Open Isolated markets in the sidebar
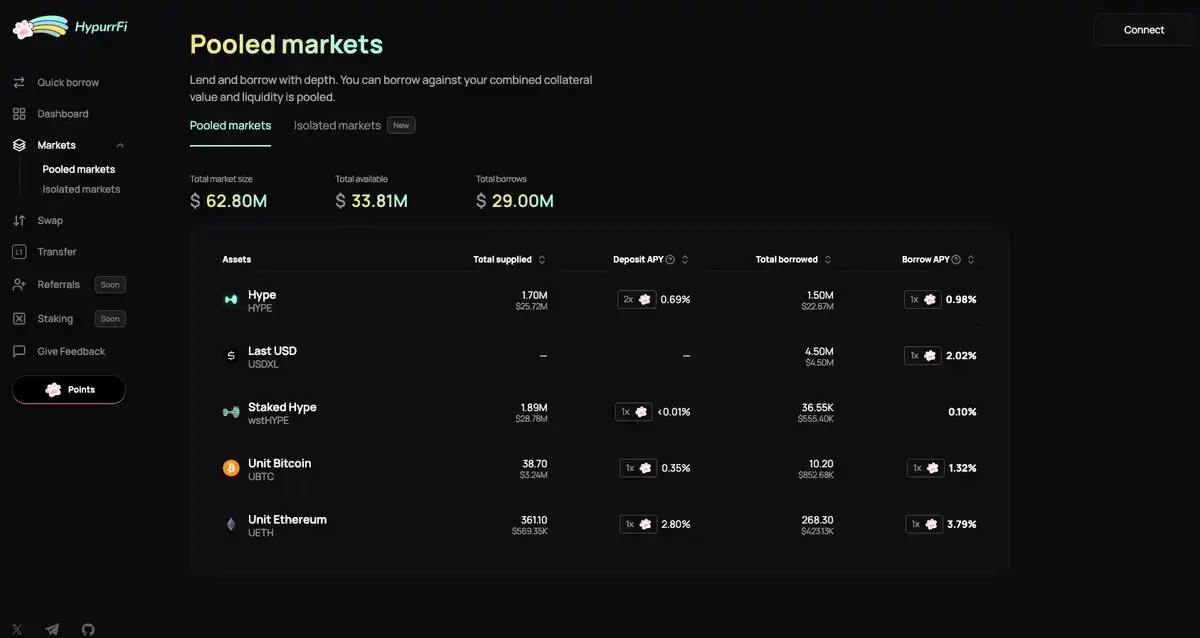1200x638 pixels. 81,189
